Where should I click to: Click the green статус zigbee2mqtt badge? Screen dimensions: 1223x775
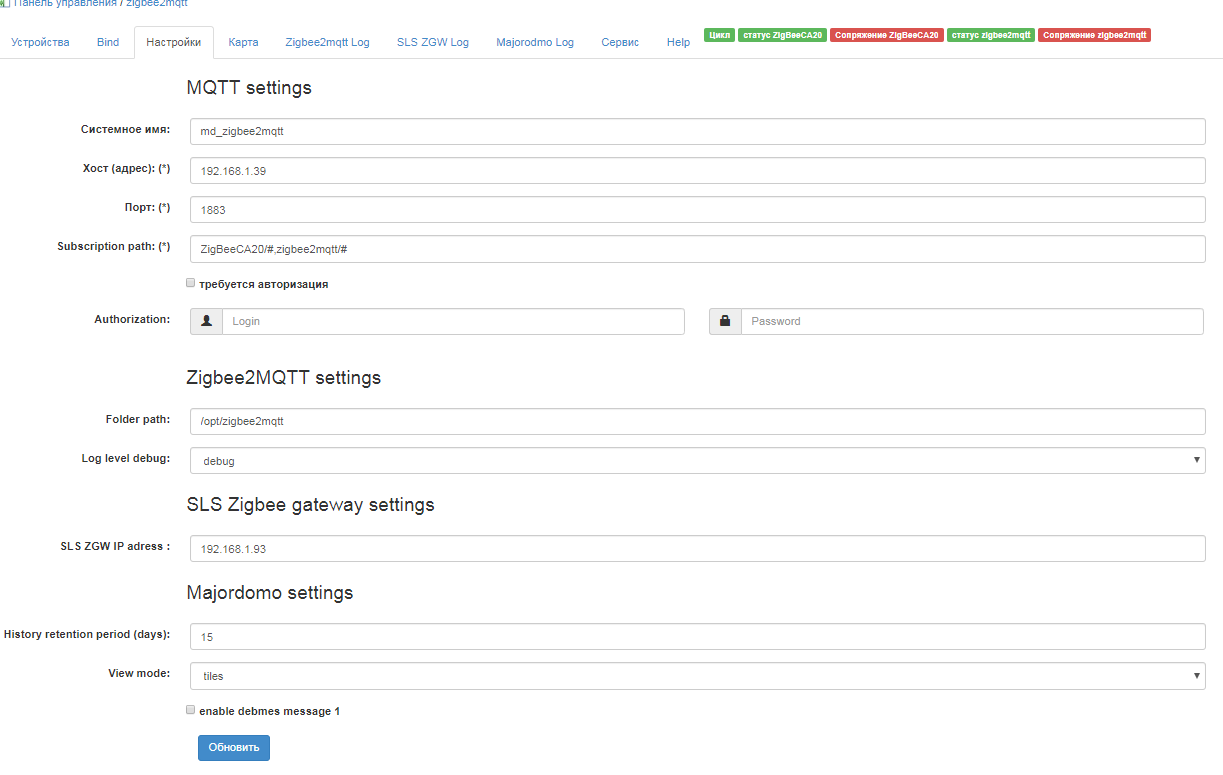click(991, 35)
